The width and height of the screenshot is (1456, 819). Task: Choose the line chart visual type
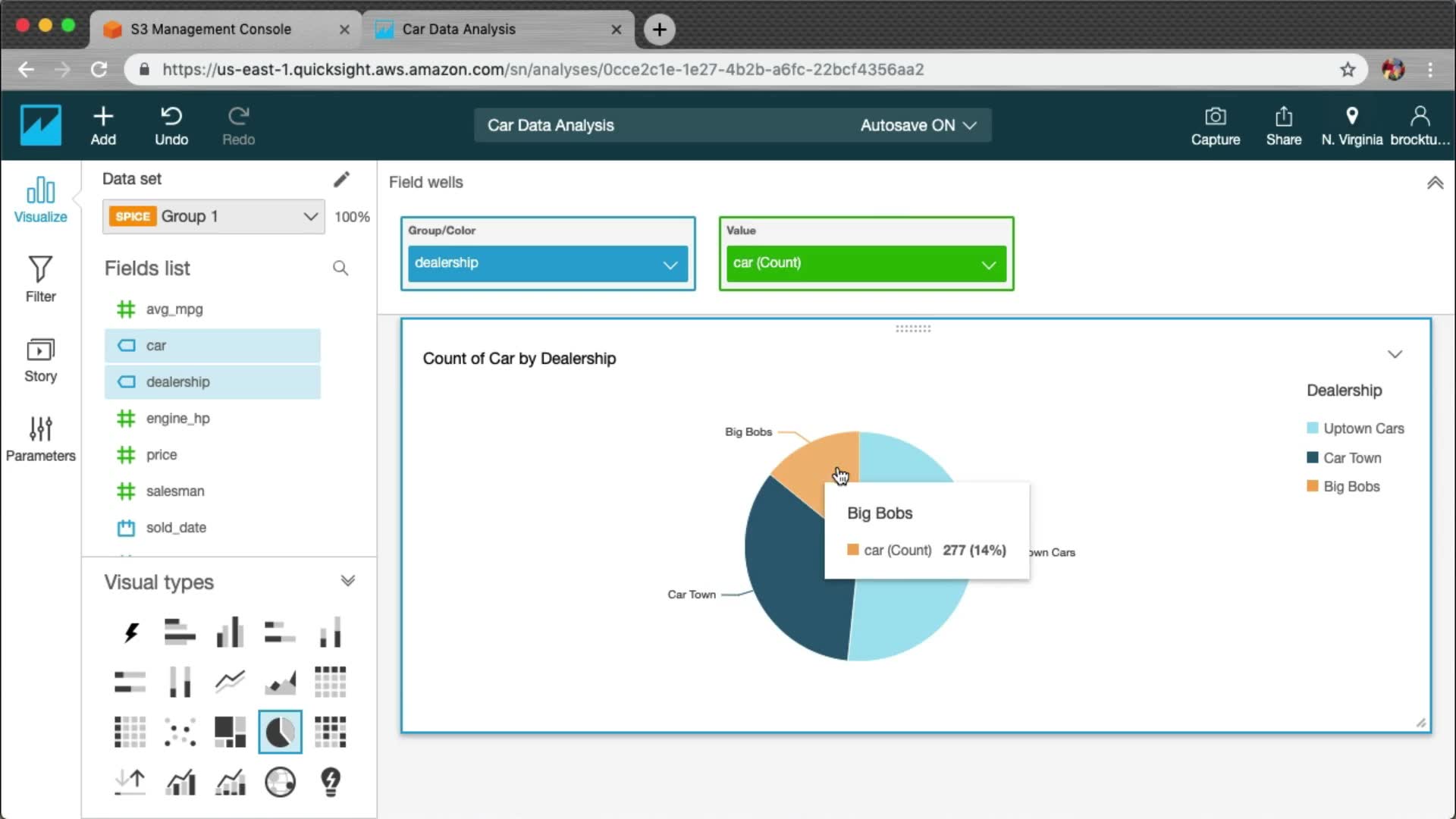pyautogui.click(x=230, y=681)
